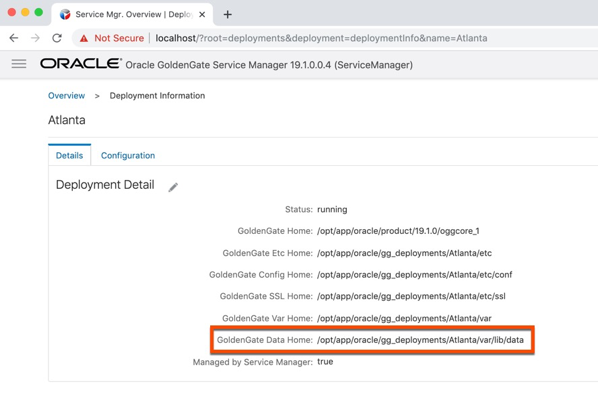
Task: Click the Managed by Service Manager value 'true'
Action: click(325, 362)
